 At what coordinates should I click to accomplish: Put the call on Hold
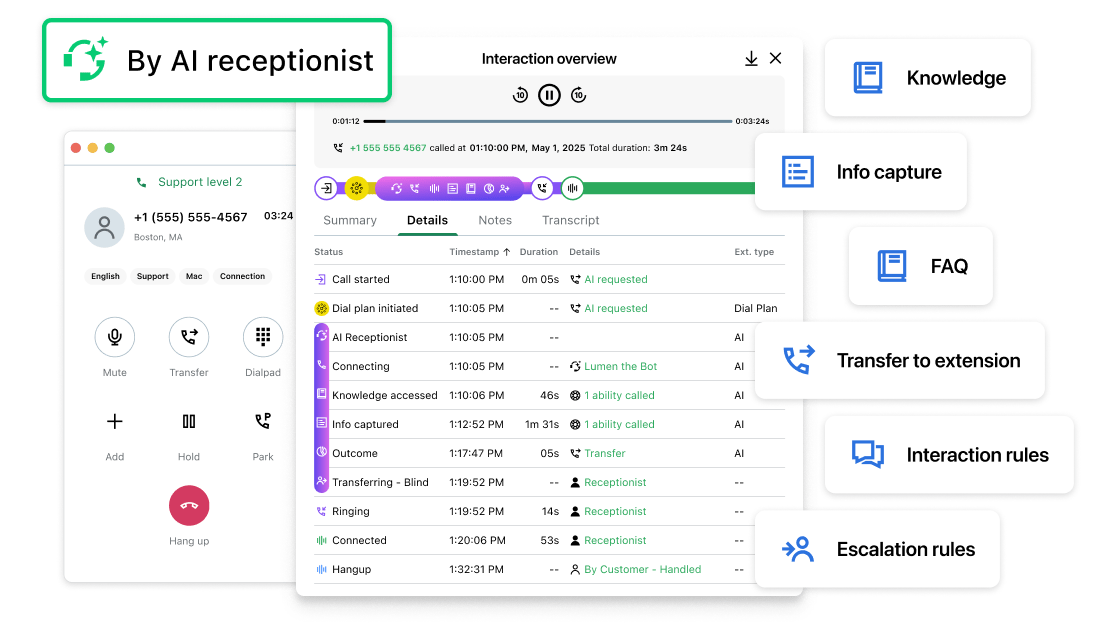(189, 421)
